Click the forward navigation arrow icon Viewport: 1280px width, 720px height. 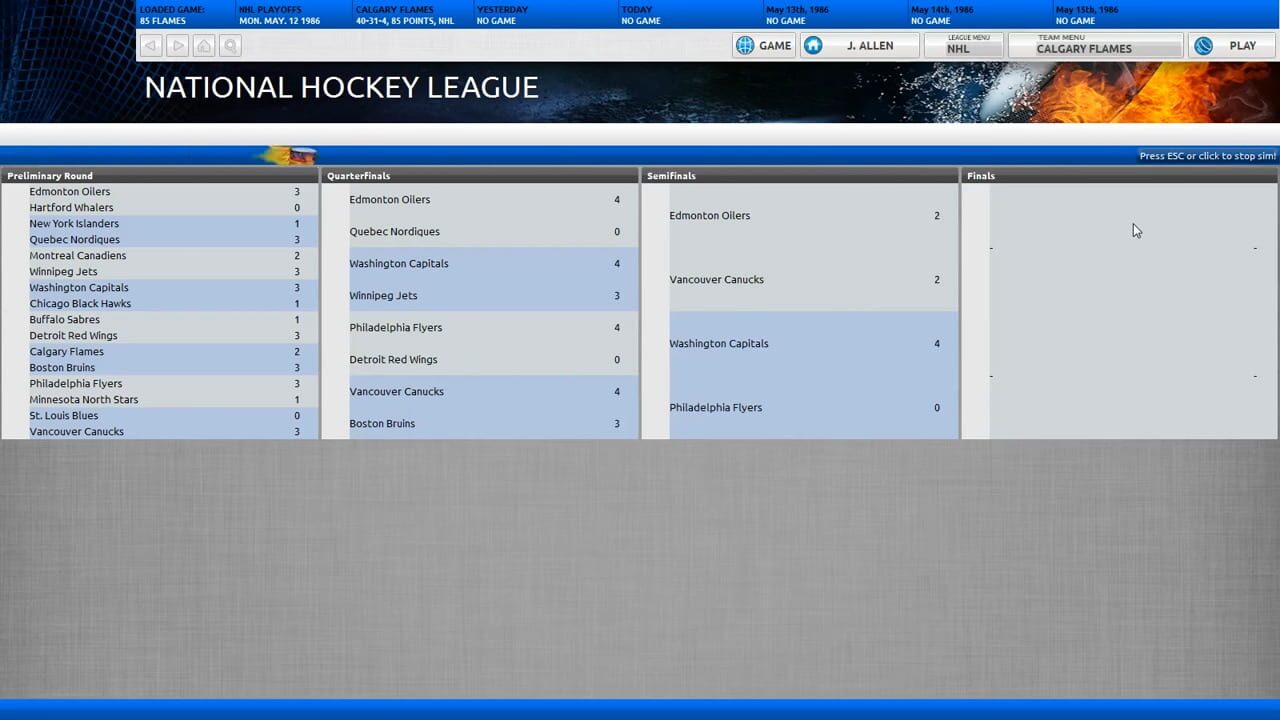point(177,45)
